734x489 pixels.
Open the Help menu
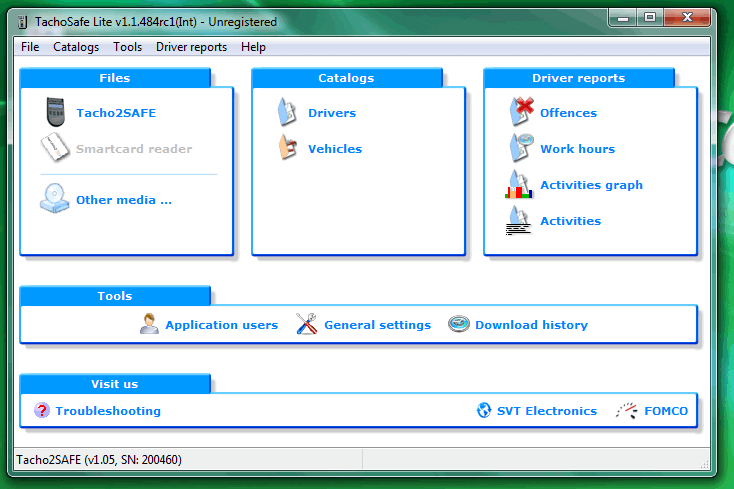click(x=254, y=47)
